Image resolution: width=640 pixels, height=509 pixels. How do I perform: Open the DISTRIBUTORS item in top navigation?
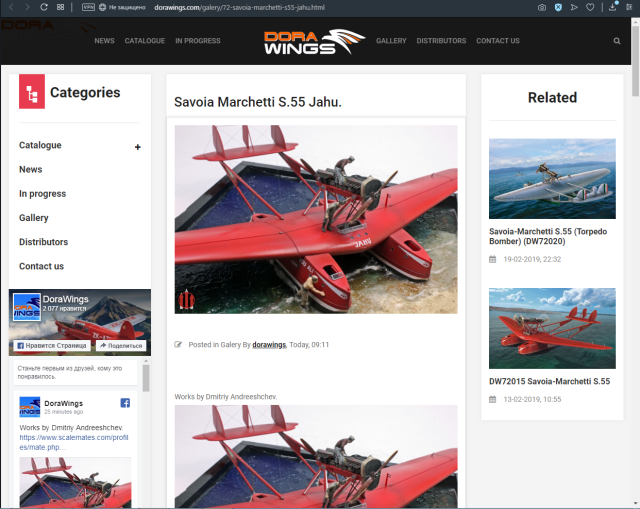point(441,41)
